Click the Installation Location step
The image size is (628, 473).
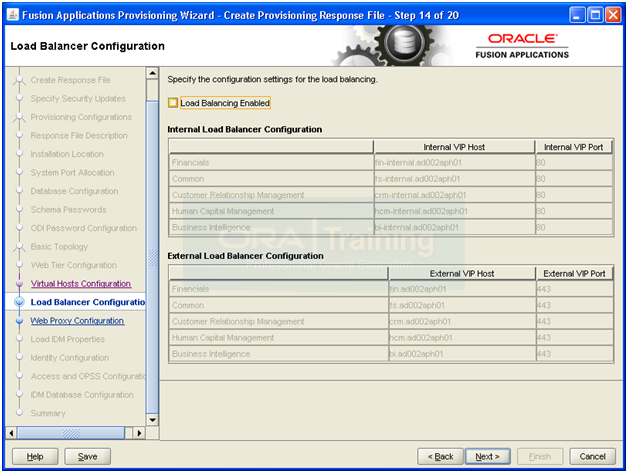pyautogui.click(x=67, y=154)
